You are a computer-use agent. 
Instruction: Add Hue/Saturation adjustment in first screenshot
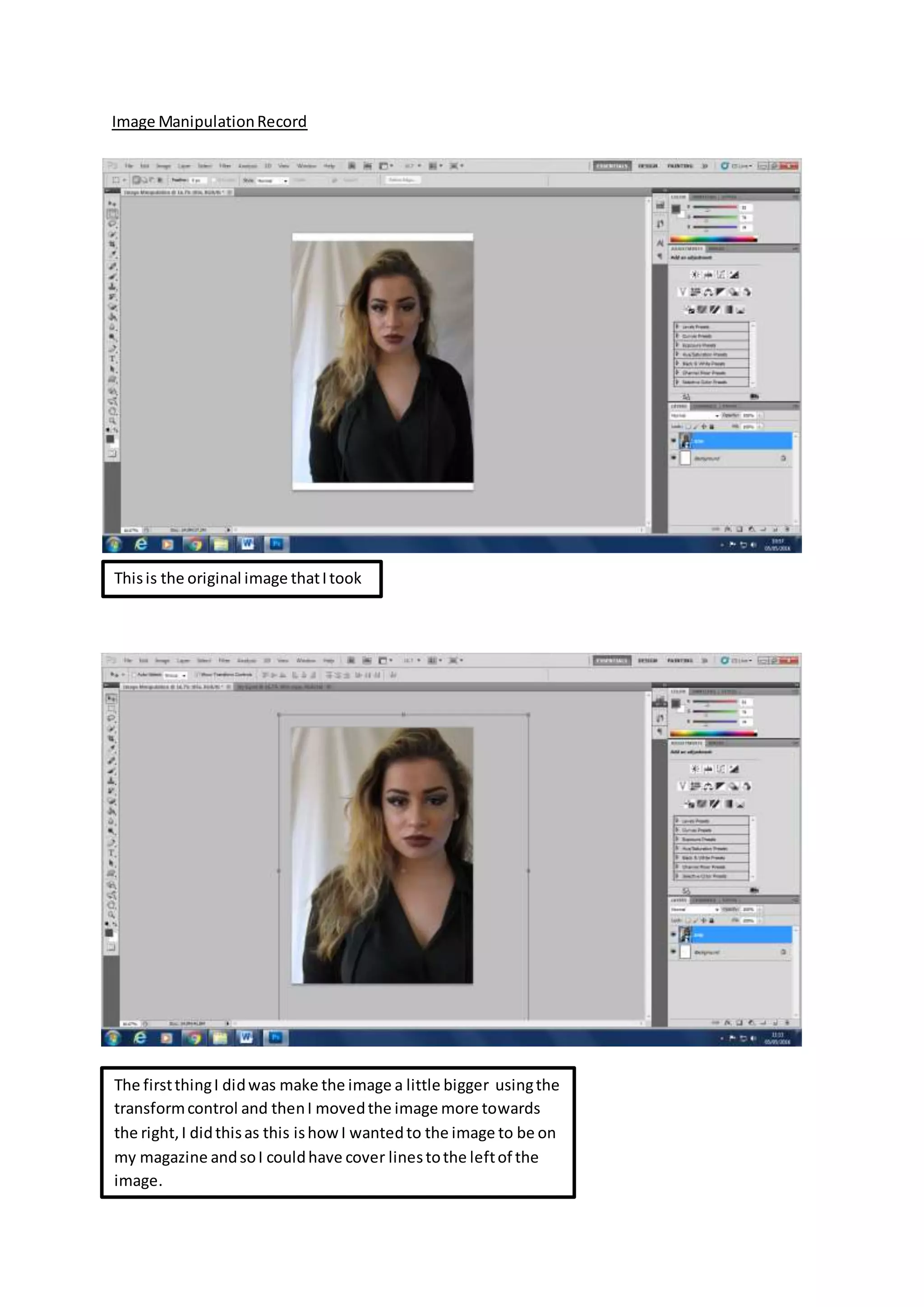[x=695, y=292]
